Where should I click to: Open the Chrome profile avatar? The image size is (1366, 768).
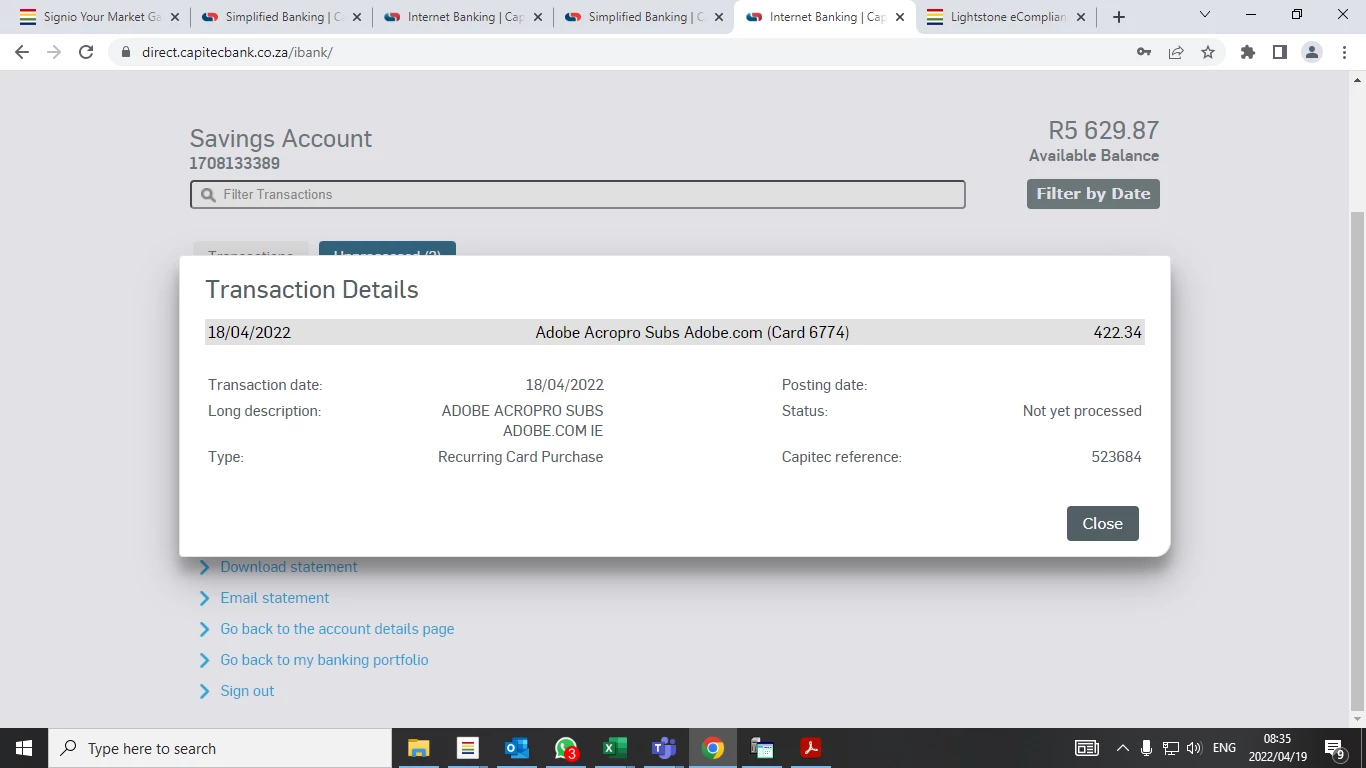pos(1312,52)
